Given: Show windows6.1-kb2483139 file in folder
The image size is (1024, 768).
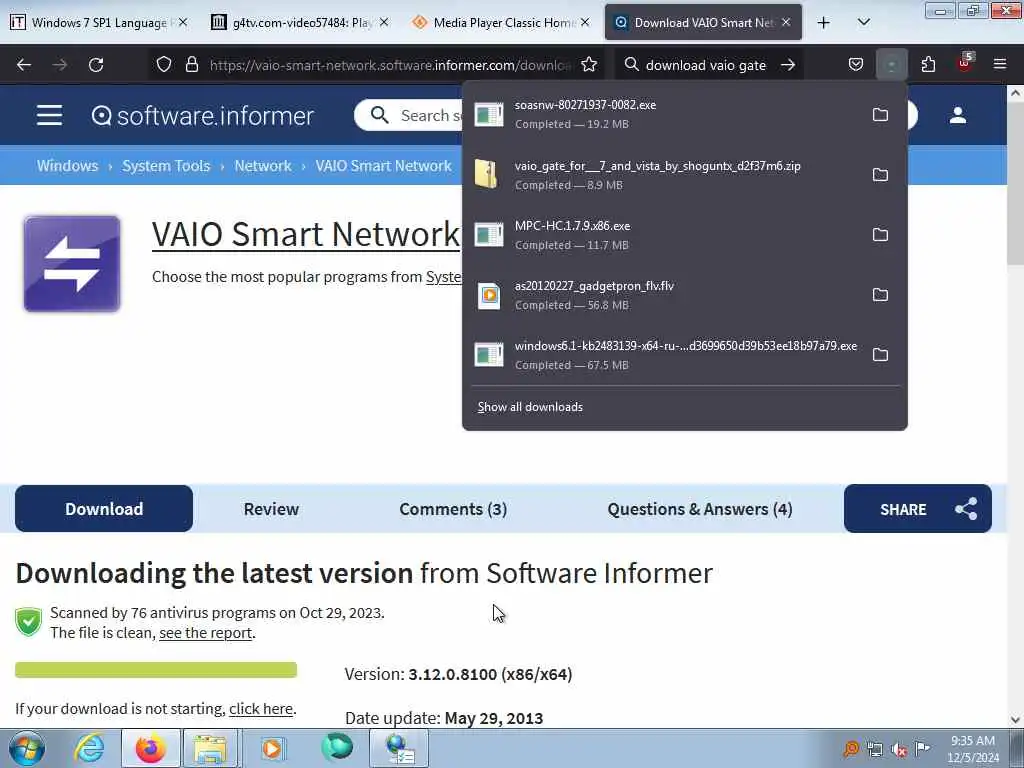Looking at the screenshot, I should click(880, 355).
